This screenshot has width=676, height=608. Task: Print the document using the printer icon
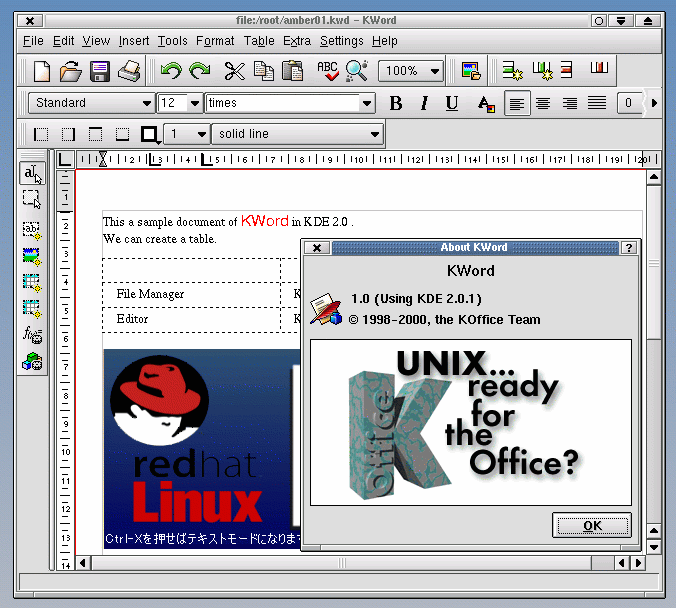(x=129, y=71)
